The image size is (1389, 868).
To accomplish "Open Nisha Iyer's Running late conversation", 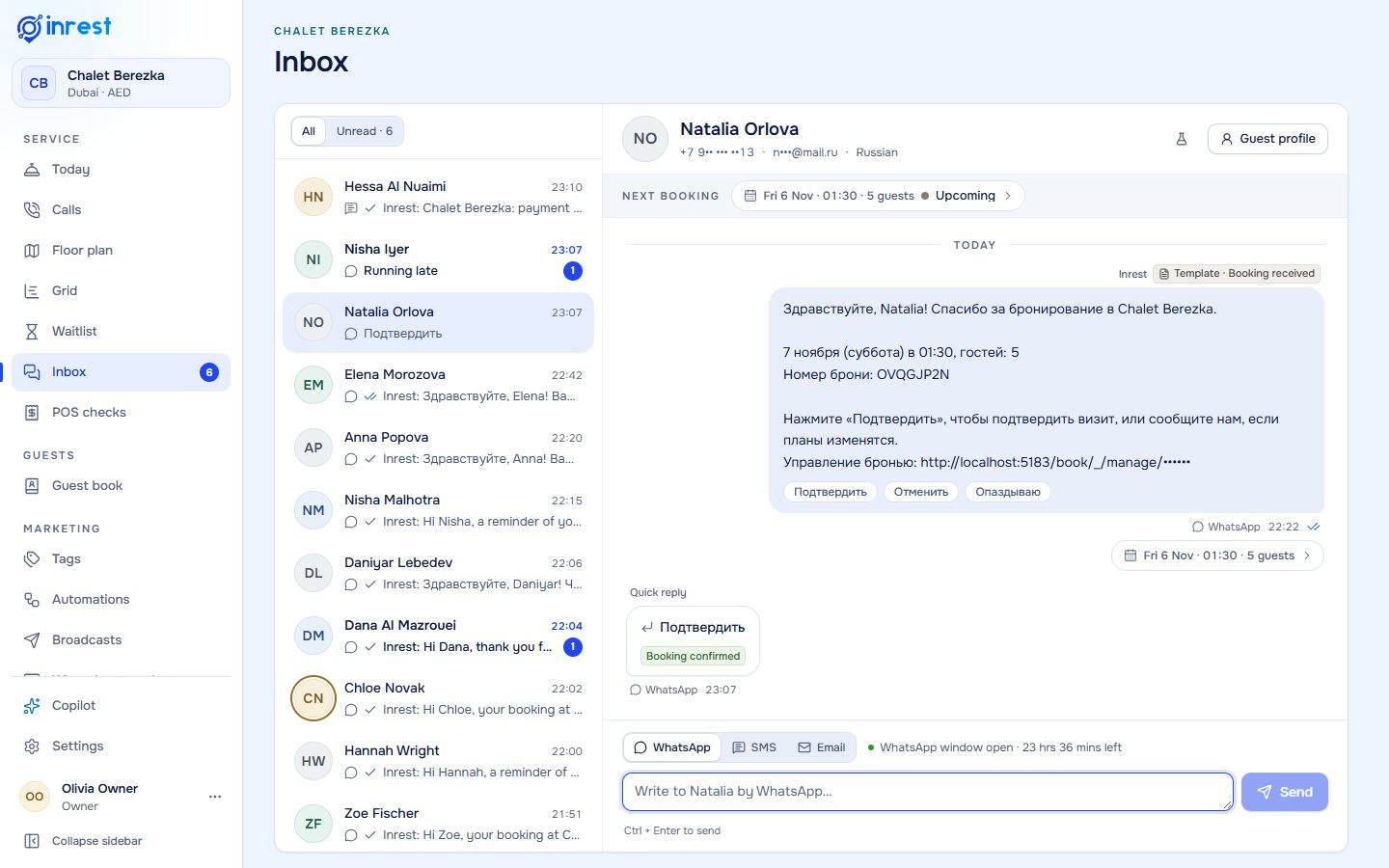I will [x=438, y=259].
